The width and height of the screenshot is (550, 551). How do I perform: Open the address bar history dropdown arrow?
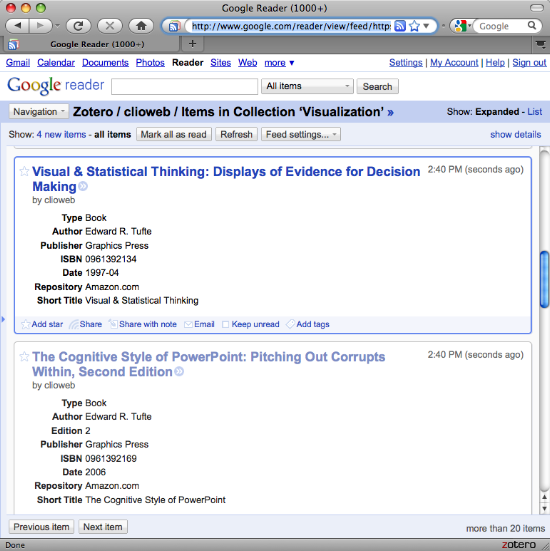(x=426, y=26)
